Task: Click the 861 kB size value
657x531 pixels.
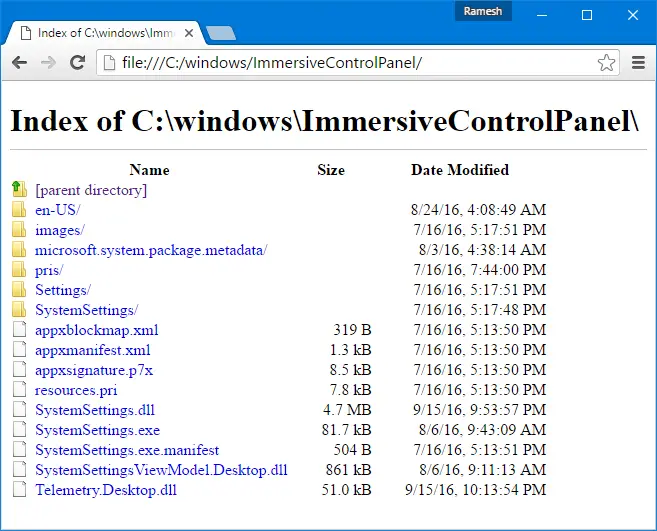Action: tap(349, 470)
